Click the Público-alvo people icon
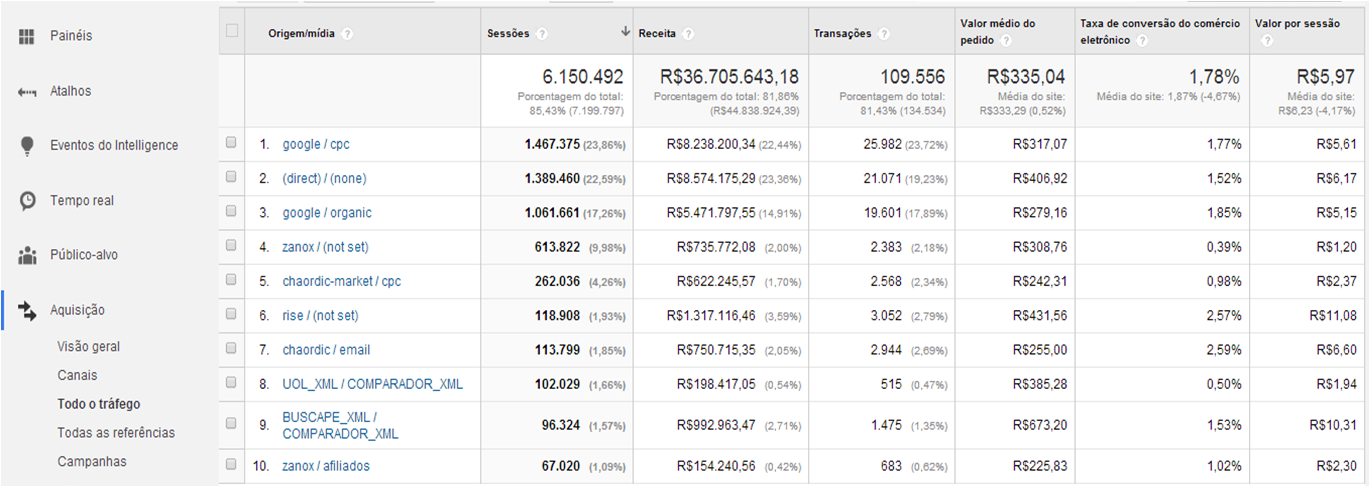 click(x=27, y=255)
